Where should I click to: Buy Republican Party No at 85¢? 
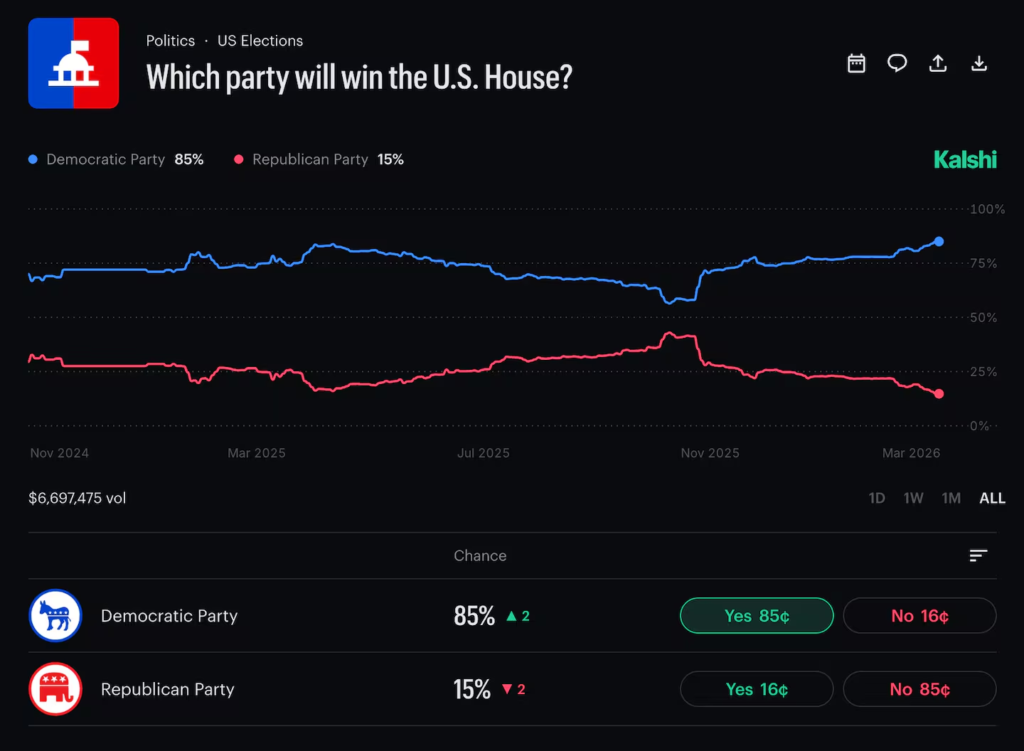point(919,689)
